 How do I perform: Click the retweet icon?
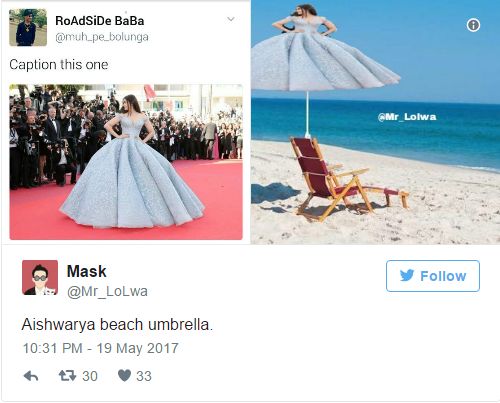point(67,376)
